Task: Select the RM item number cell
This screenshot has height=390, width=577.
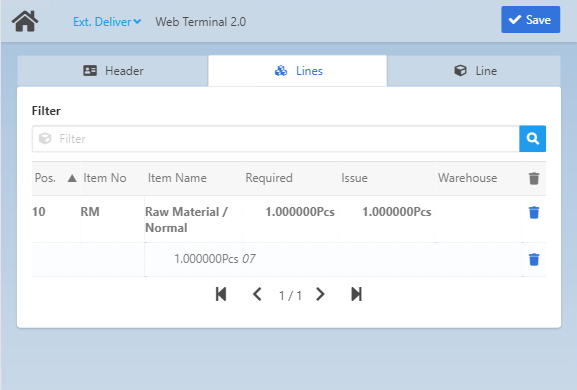Action: click(x=90, y=212)
